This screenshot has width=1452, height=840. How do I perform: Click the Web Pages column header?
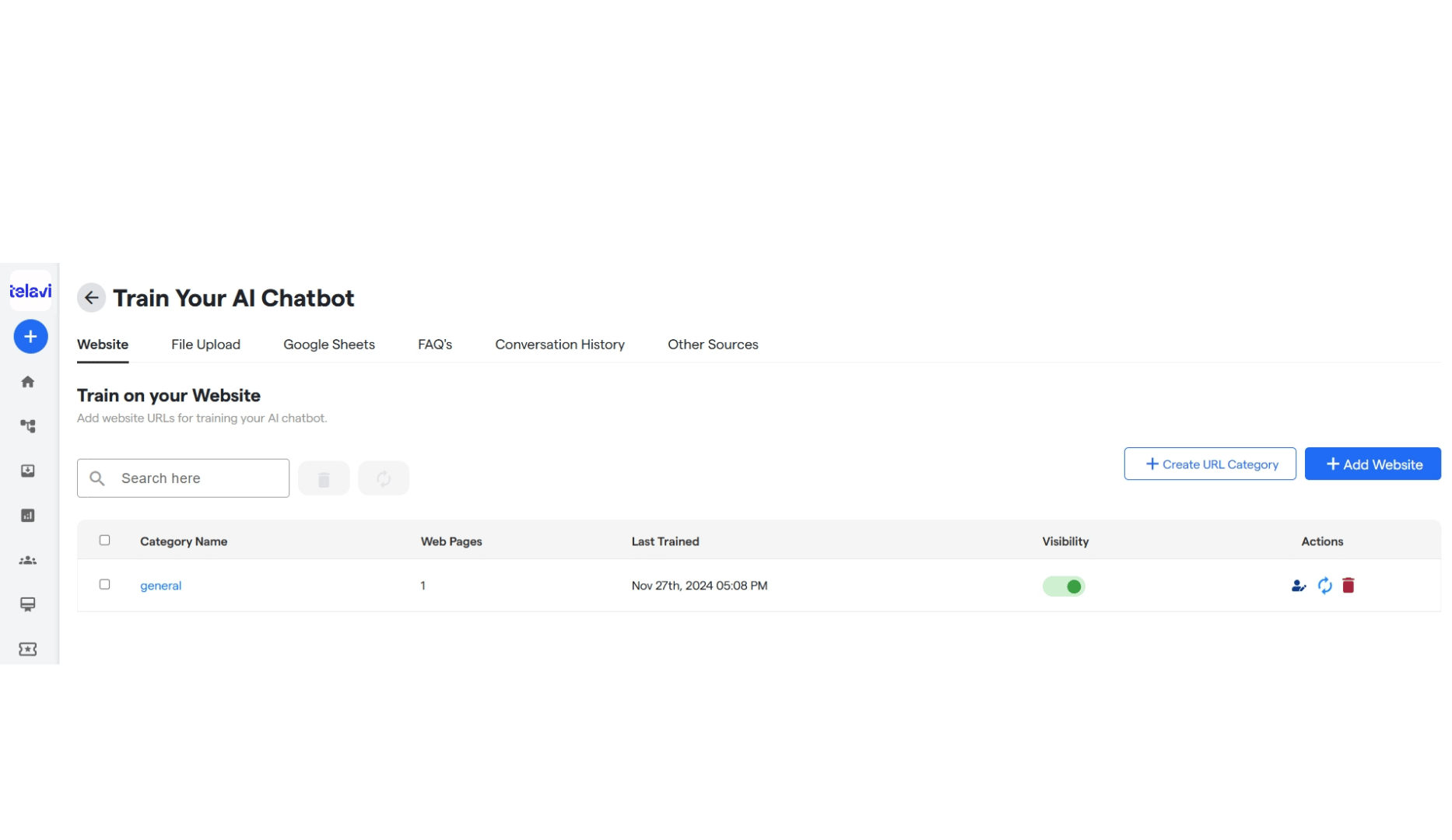point(451,541)
